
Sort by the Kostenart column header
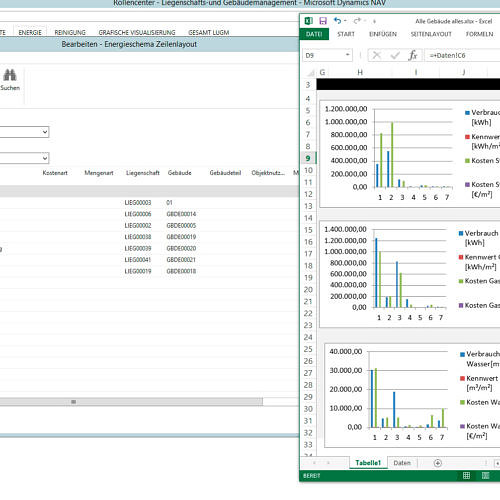[x=55, y=173]
